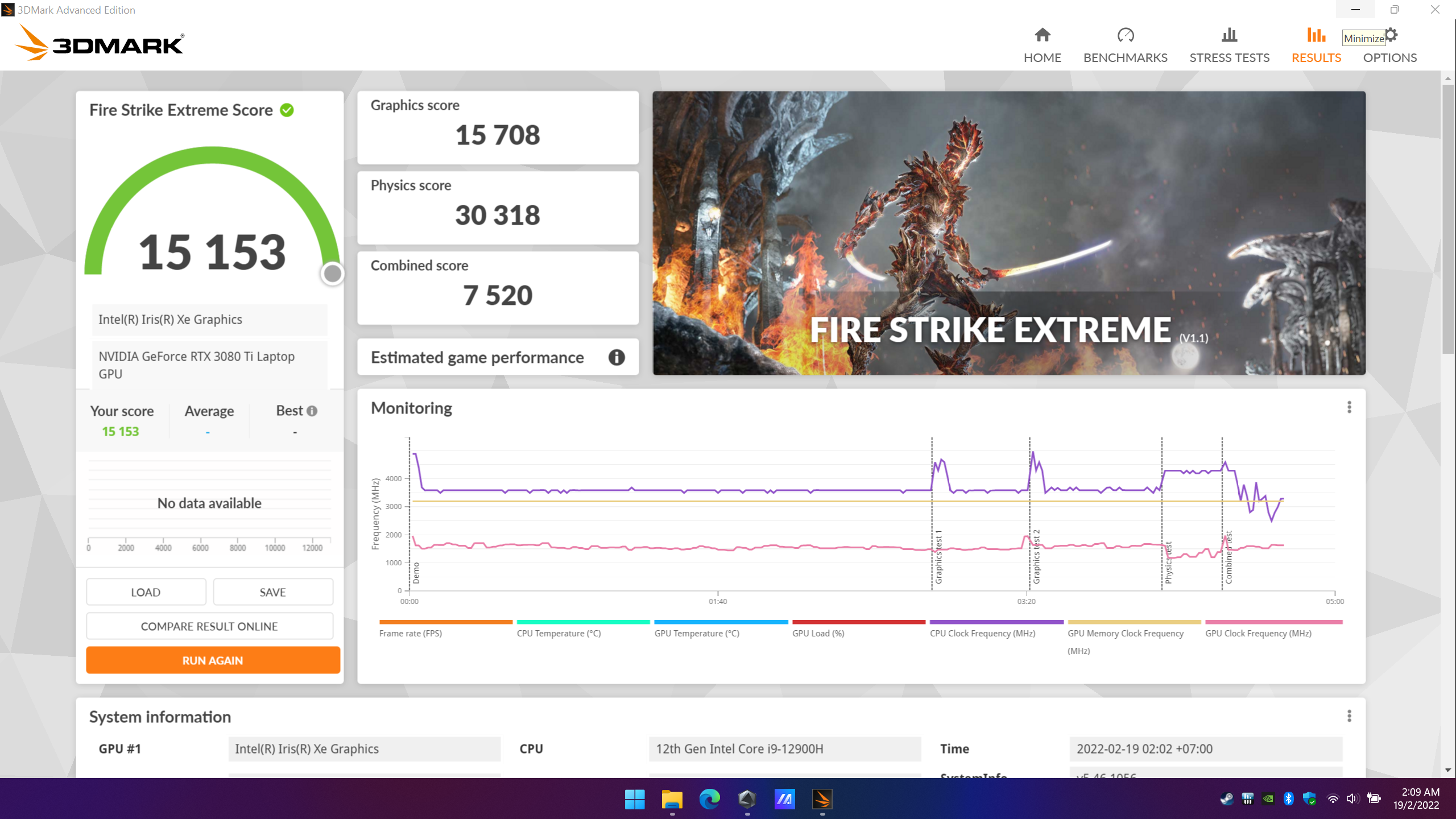Click the LOAD button
The image size is (1456, 819).
click(146, 592)
